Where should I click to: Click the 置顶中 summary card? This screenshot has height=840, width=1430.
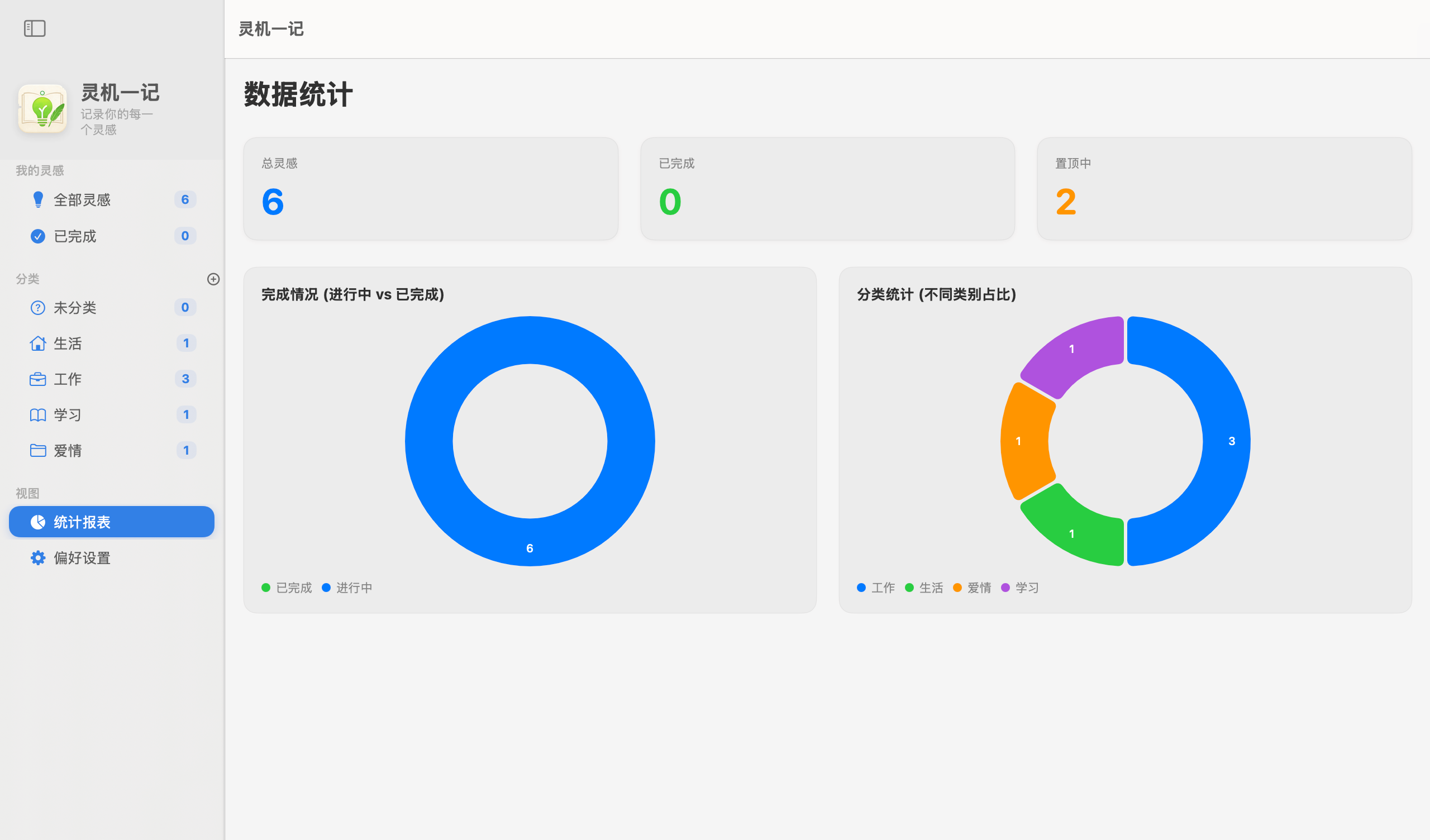click(1224, 188)
